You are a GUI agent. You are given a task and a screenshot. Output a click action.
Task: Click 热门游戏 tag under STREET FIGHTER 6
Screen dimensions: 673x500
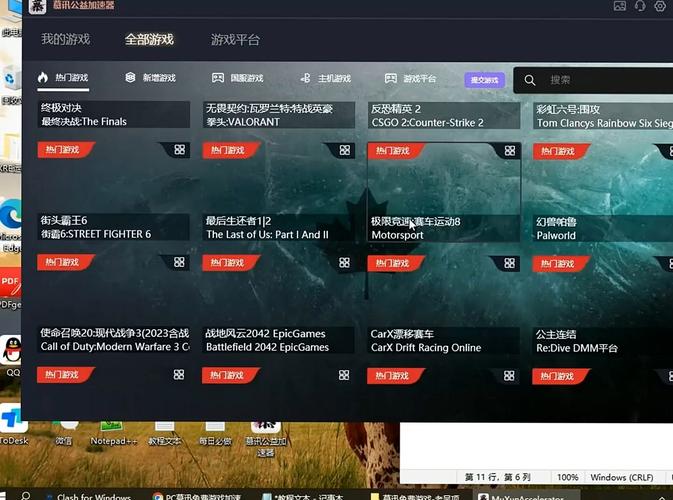tap(65, 262)
